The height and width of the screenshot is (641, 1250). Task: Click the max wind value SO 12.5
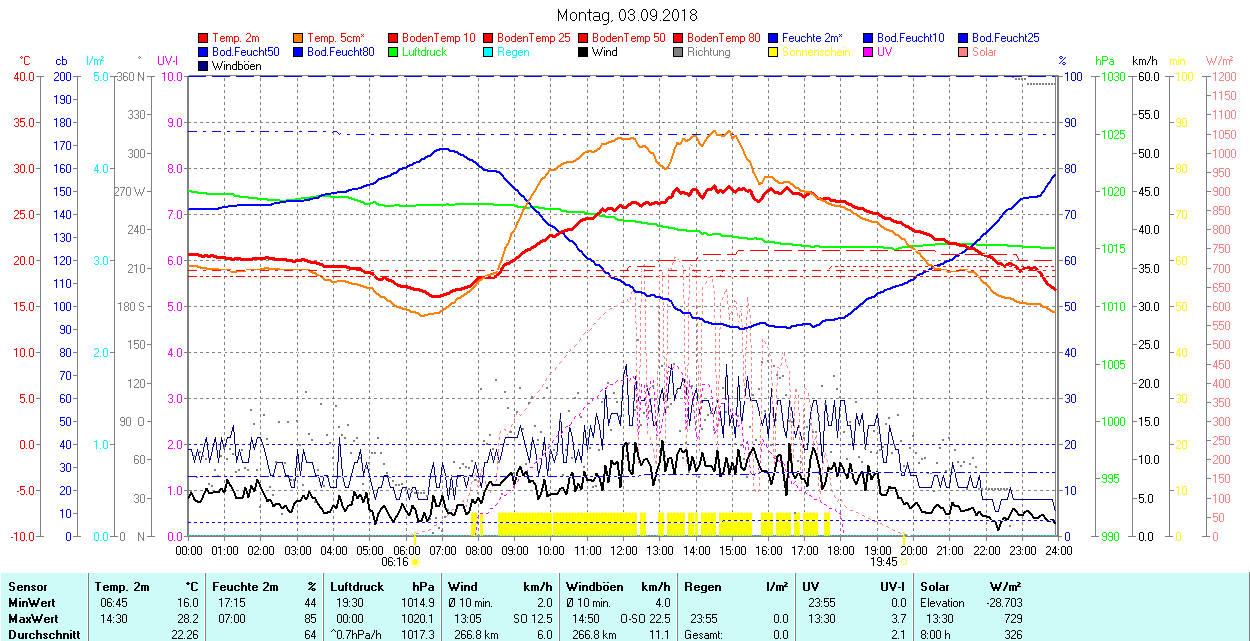pyautogui.click(x=531, y=619)
